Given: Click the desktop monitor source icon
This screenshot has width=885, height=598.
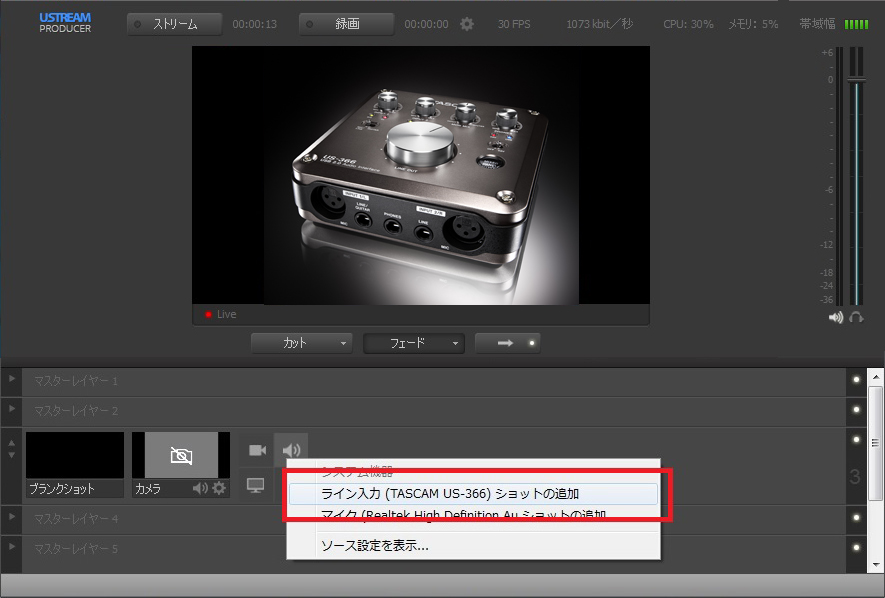Looking at the screenshot, I should 256,485.
